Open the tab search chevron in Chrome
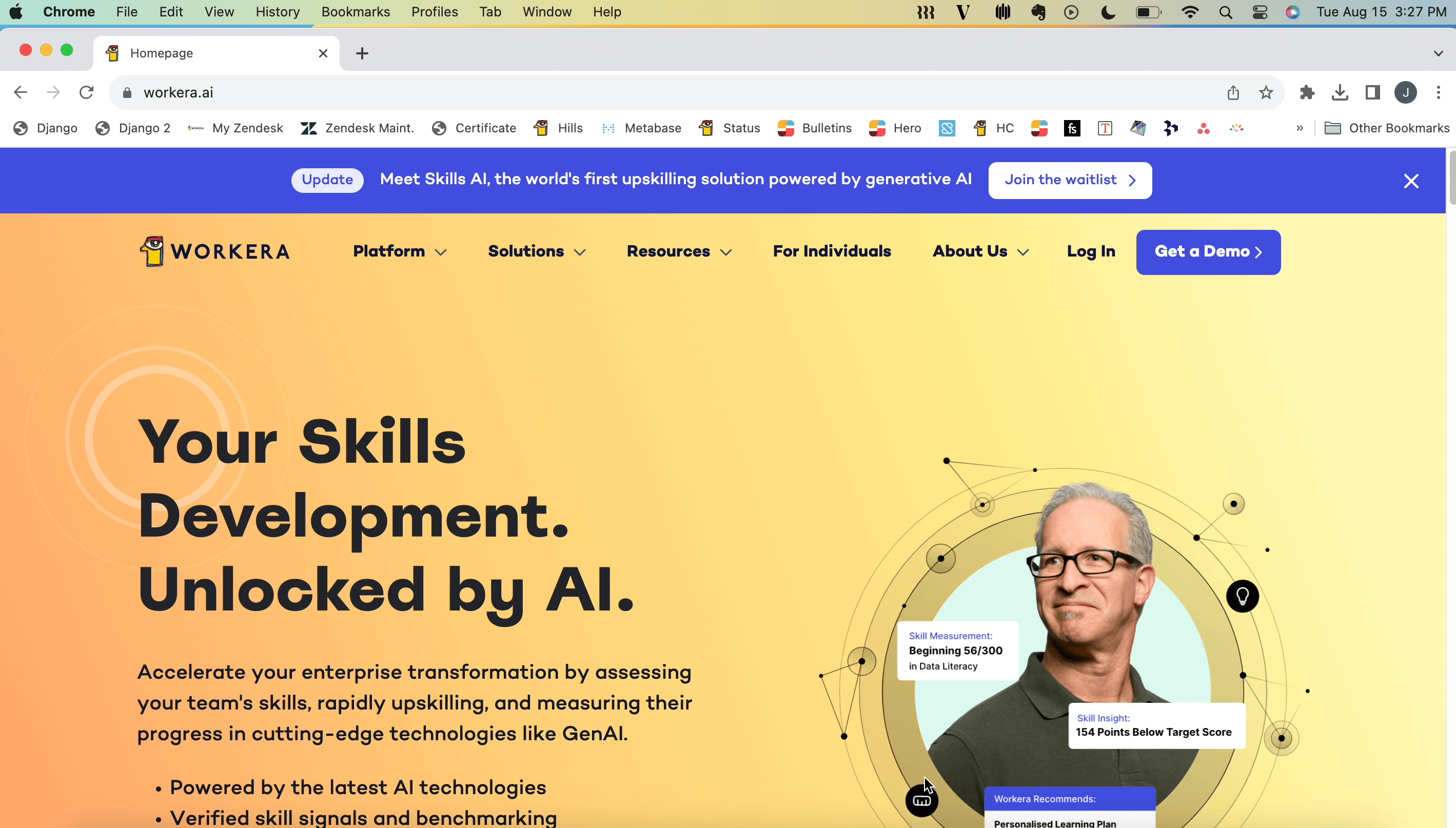Image resolution: width=1456 pixels, height=828 pixels. (1439, 53)
